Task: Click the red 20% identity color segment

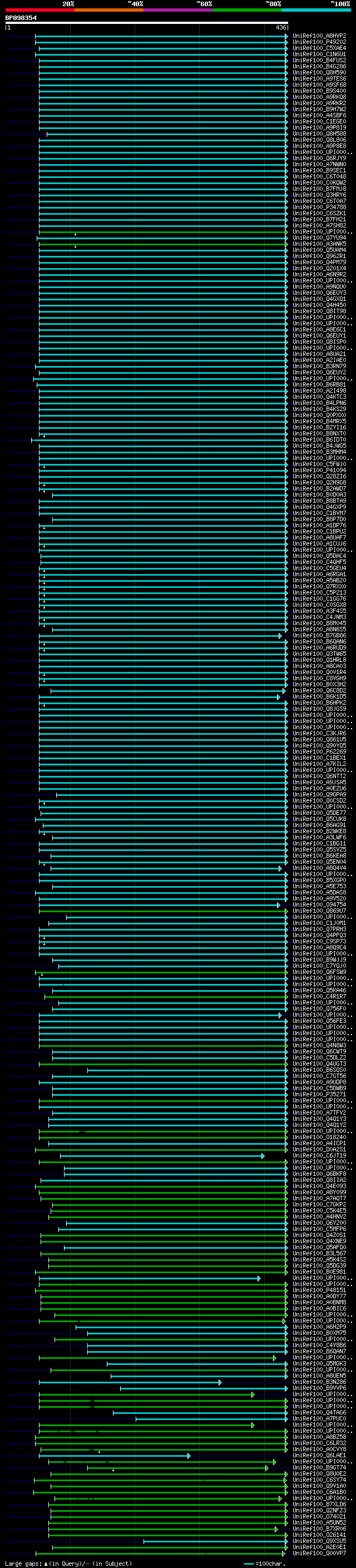Action: pyautogui.click(x=39, y=10)
